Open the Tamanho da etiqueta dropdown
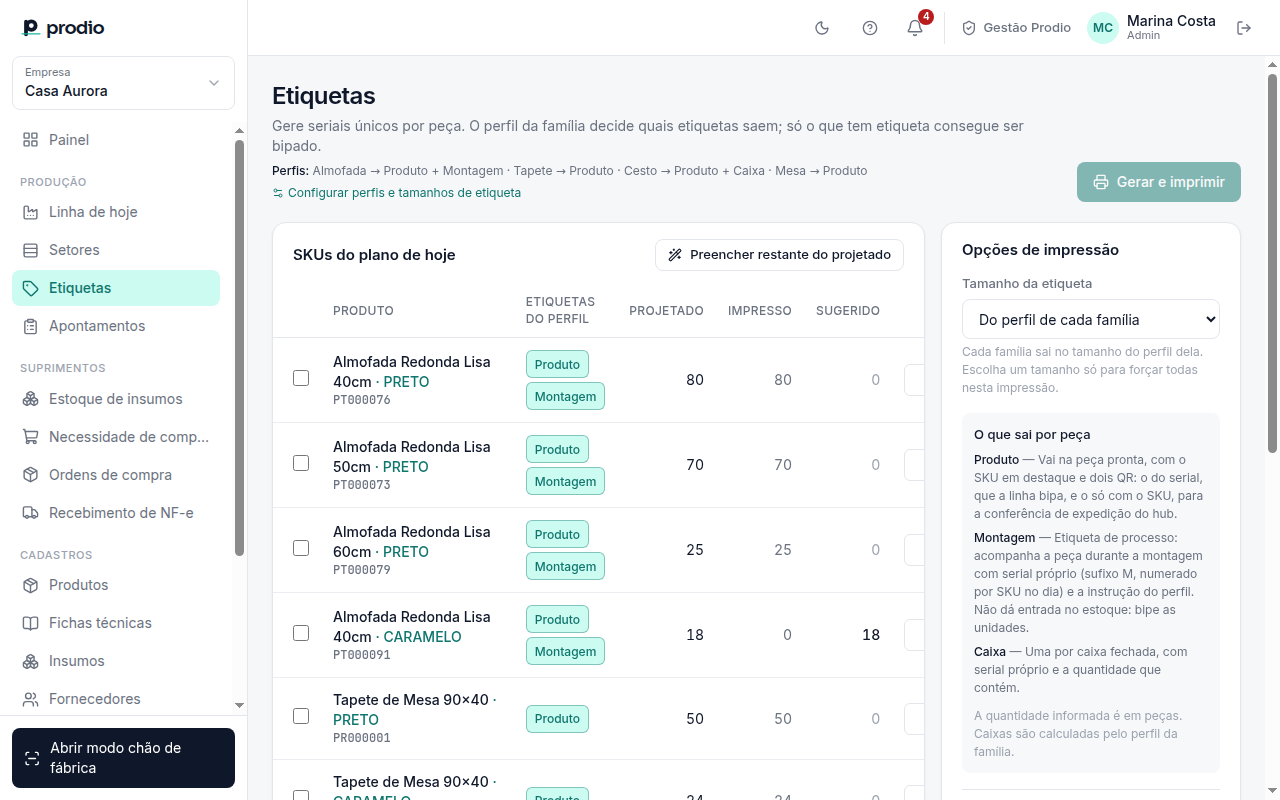 pyautogui.click(x=1091, y=320)
